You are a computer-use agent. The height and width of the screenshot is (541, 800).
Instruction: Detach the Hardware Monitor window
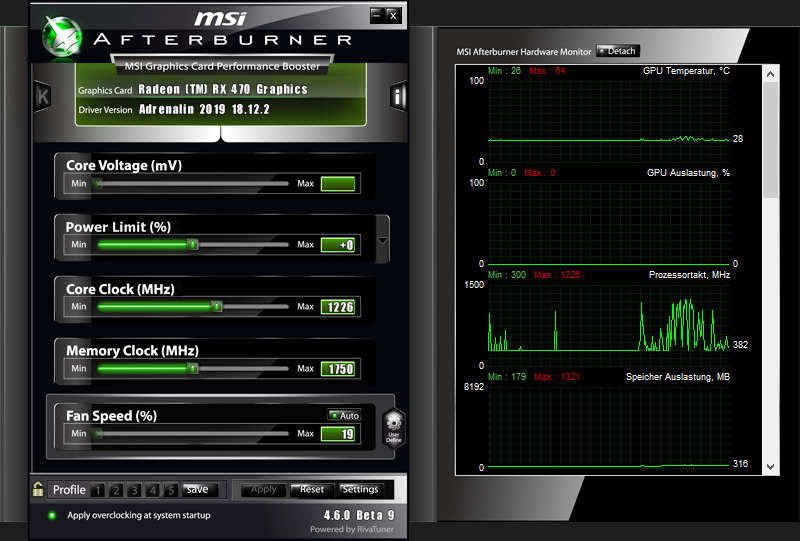pyautogui.click(x=617, y=51)
